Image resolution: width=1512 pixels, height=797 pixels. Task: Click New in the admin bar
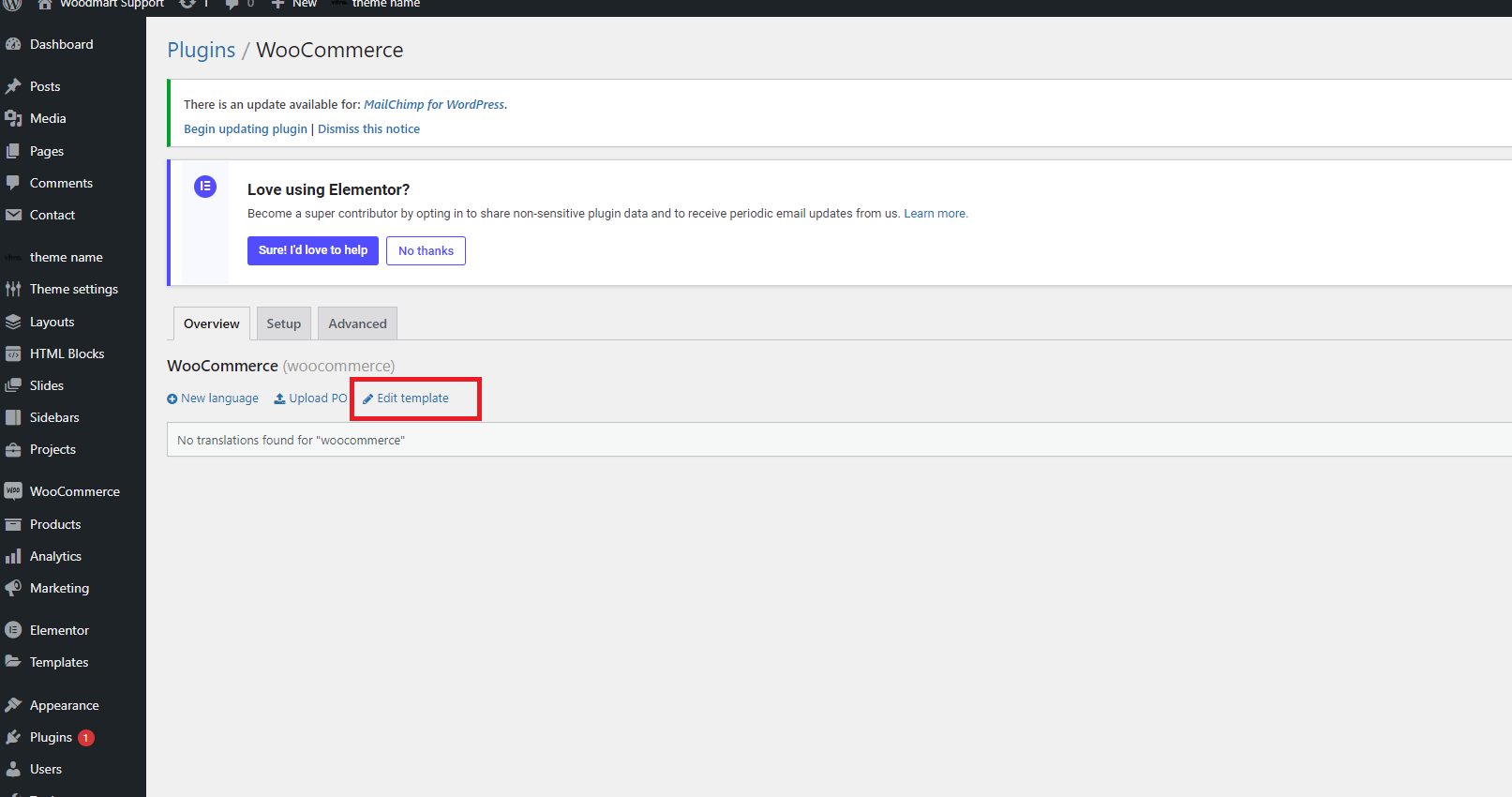[x=294, y=4]
